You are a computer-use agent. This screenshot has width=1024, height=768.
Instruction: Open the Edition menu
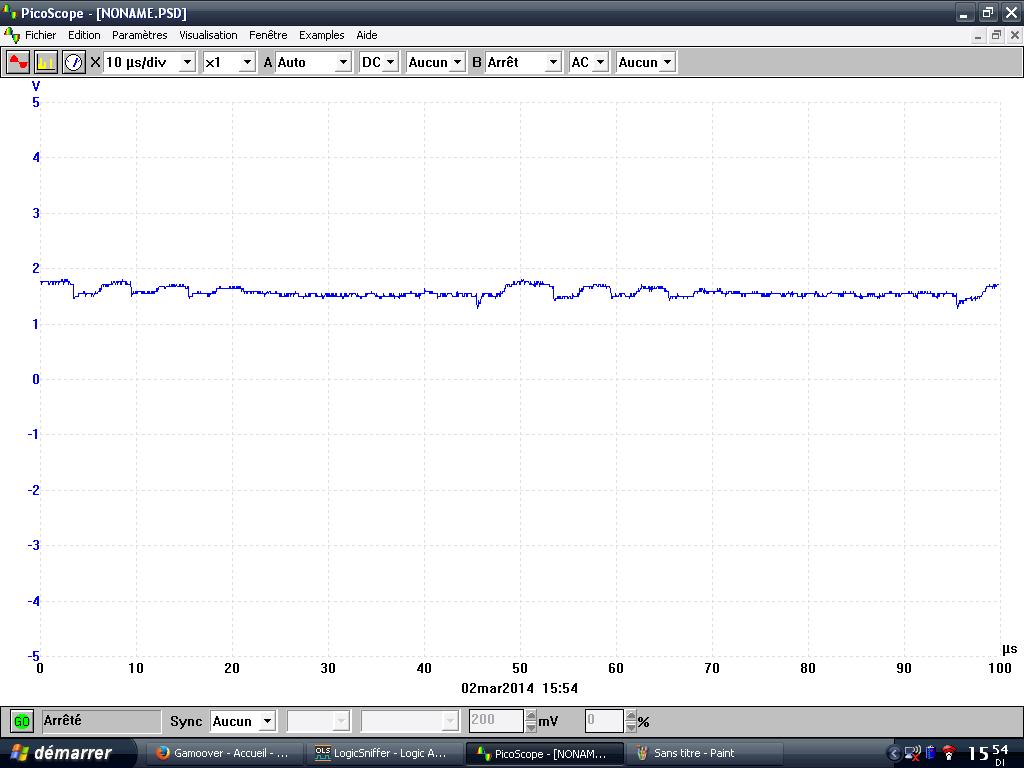point(84,35)
